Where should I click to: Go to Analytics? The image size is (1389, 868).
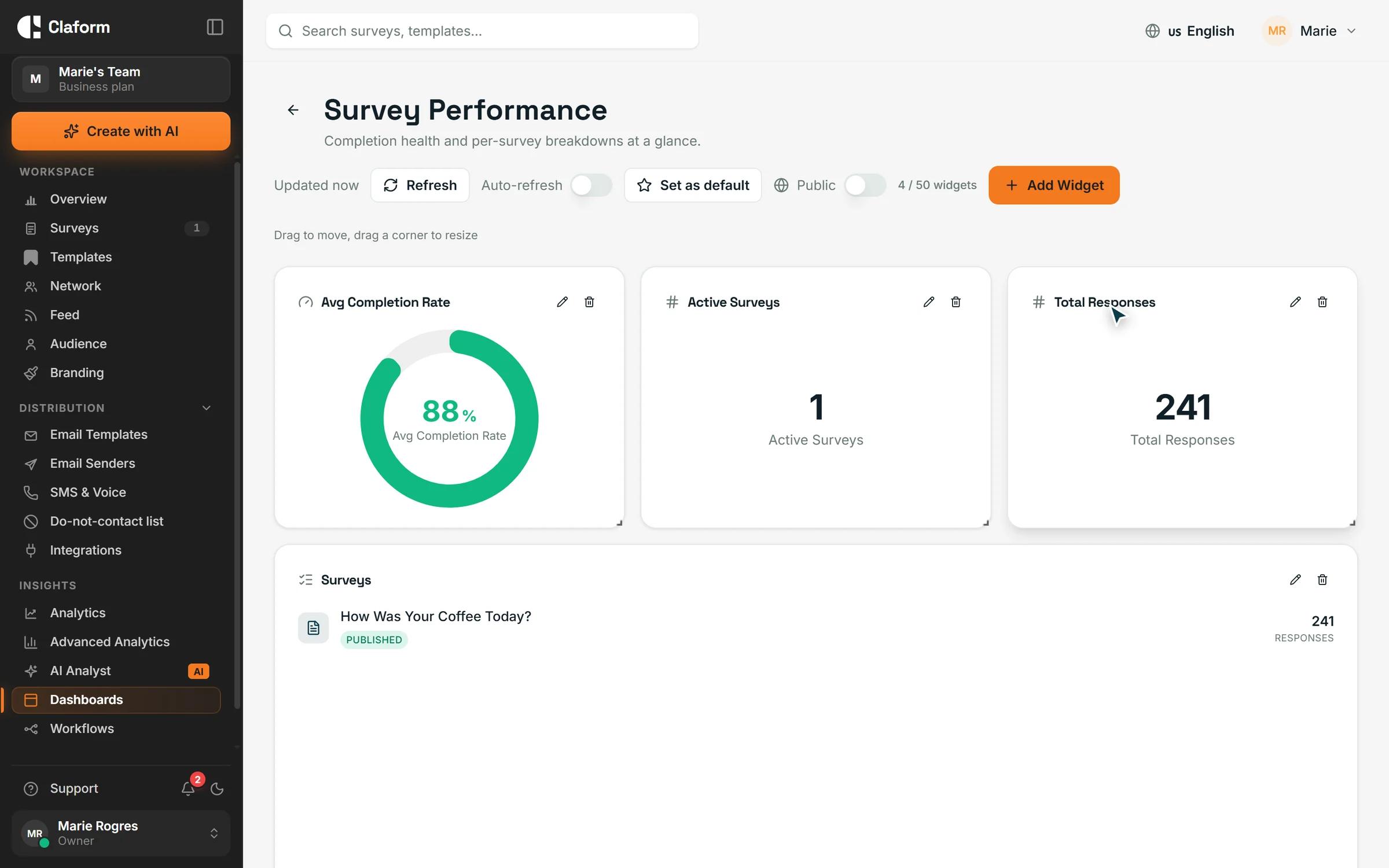click(x=116, y=613)
